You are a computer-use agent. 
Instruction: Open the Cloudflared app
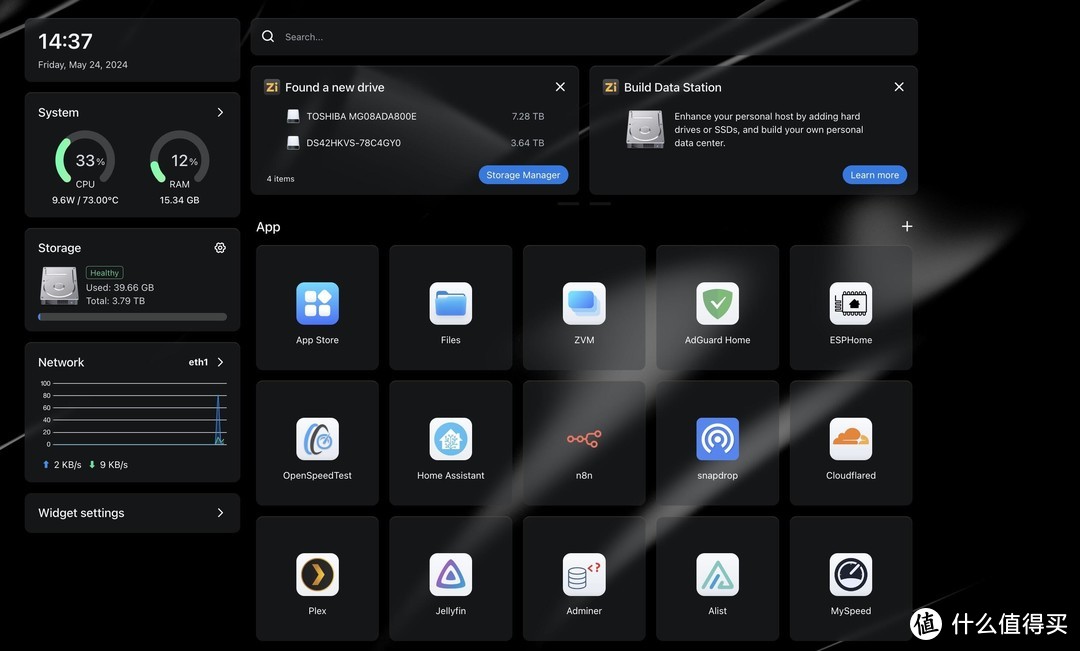coord(850,440)
